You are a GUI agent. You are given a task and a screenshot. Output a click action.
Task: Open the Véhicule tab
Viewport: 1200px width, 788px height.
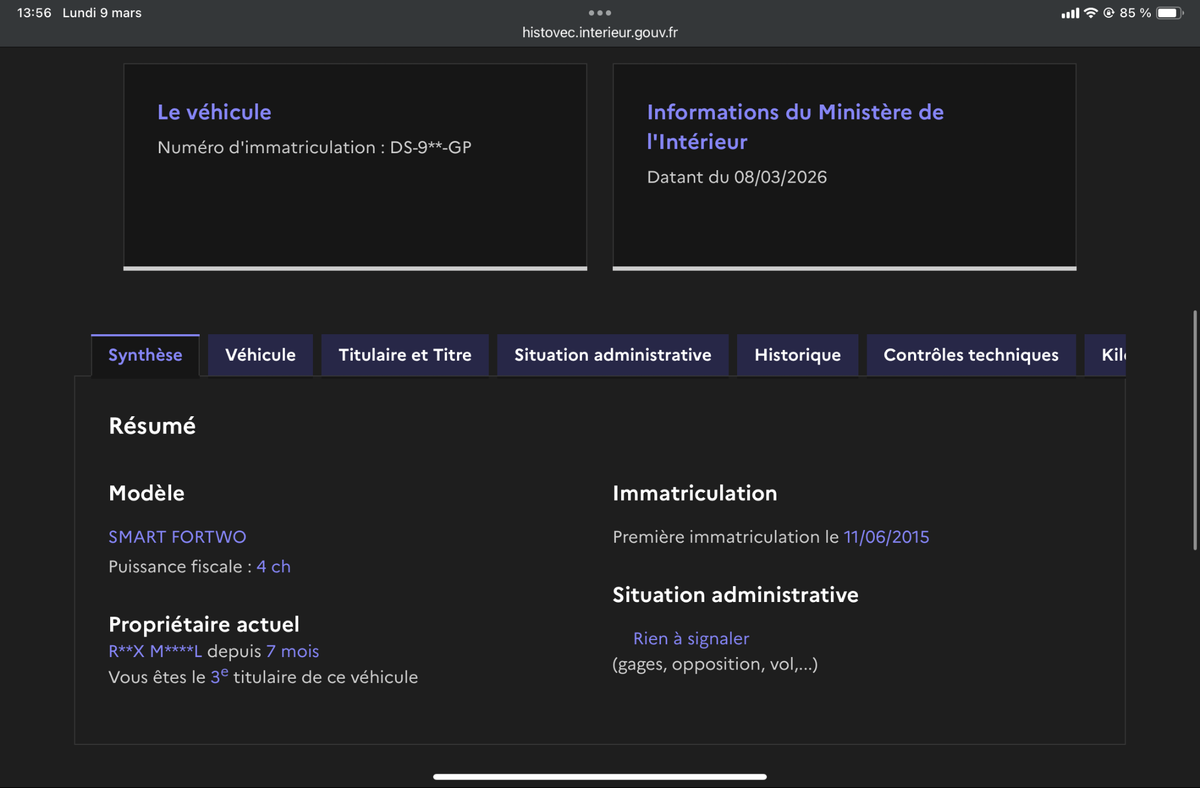click(x=260, y=355)
